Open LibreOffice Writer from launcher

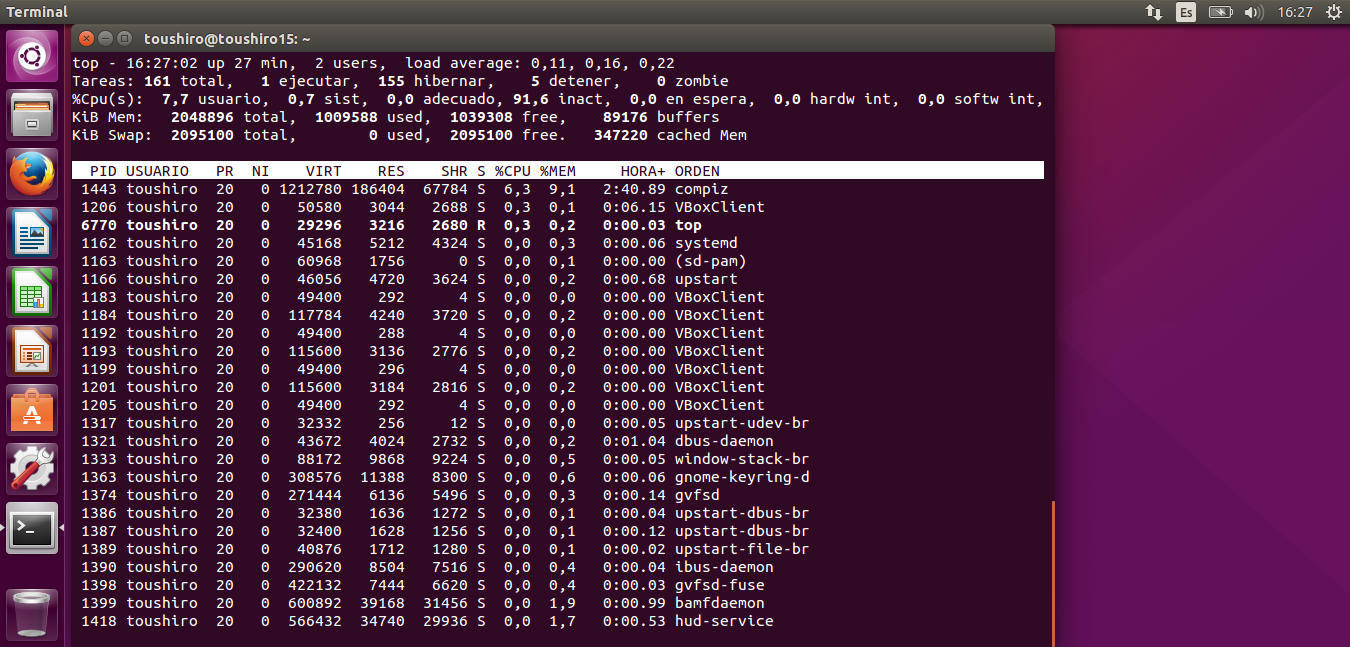[33, 233]
